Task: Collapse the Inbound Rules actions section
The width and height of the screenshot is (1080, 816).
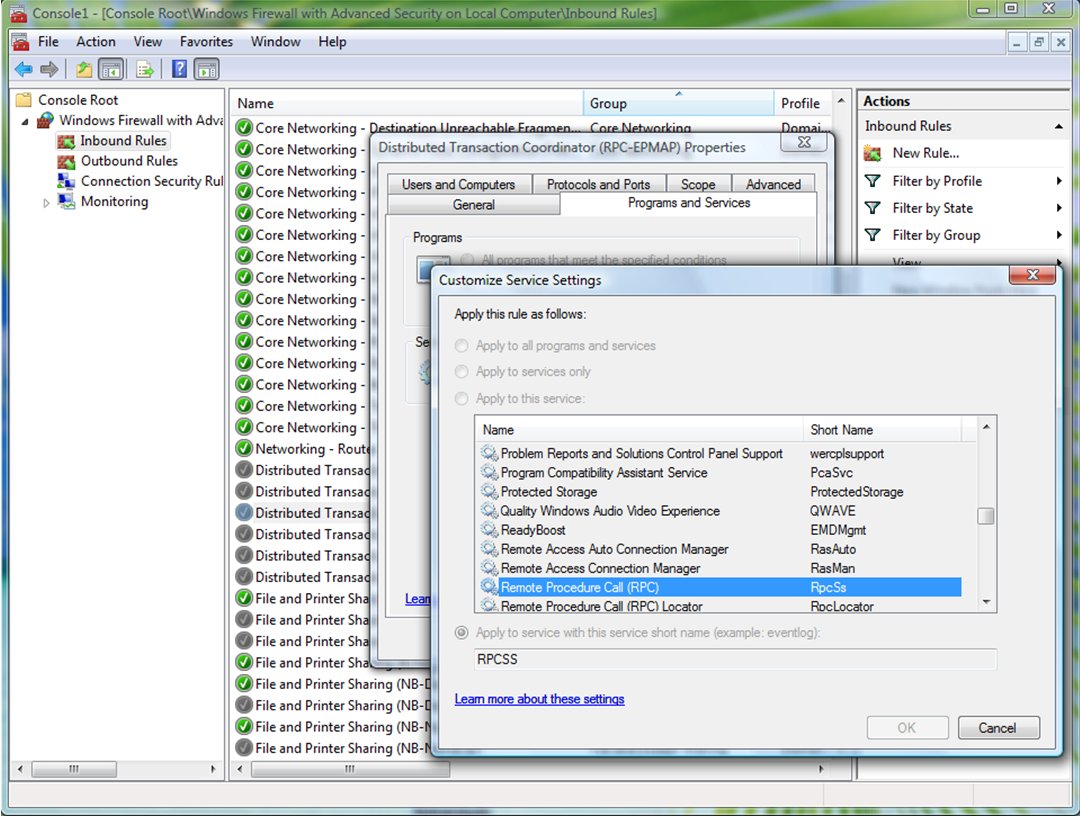Action: tap(1058, 126)
